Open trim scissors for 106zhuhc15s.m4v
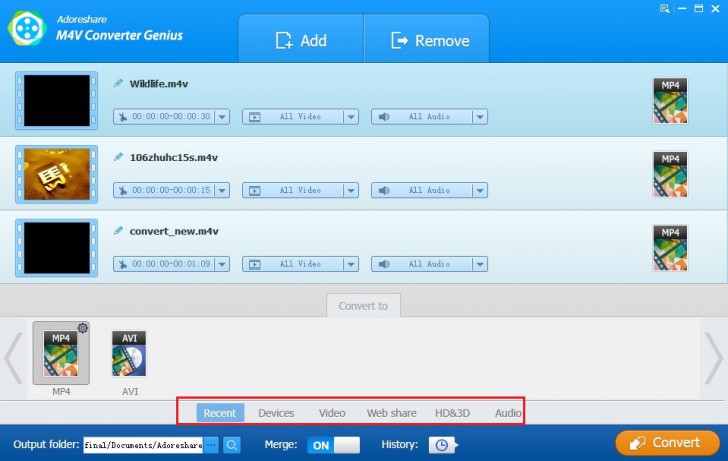The width and height of the screenshot is (728, 461). coord(123,190)
